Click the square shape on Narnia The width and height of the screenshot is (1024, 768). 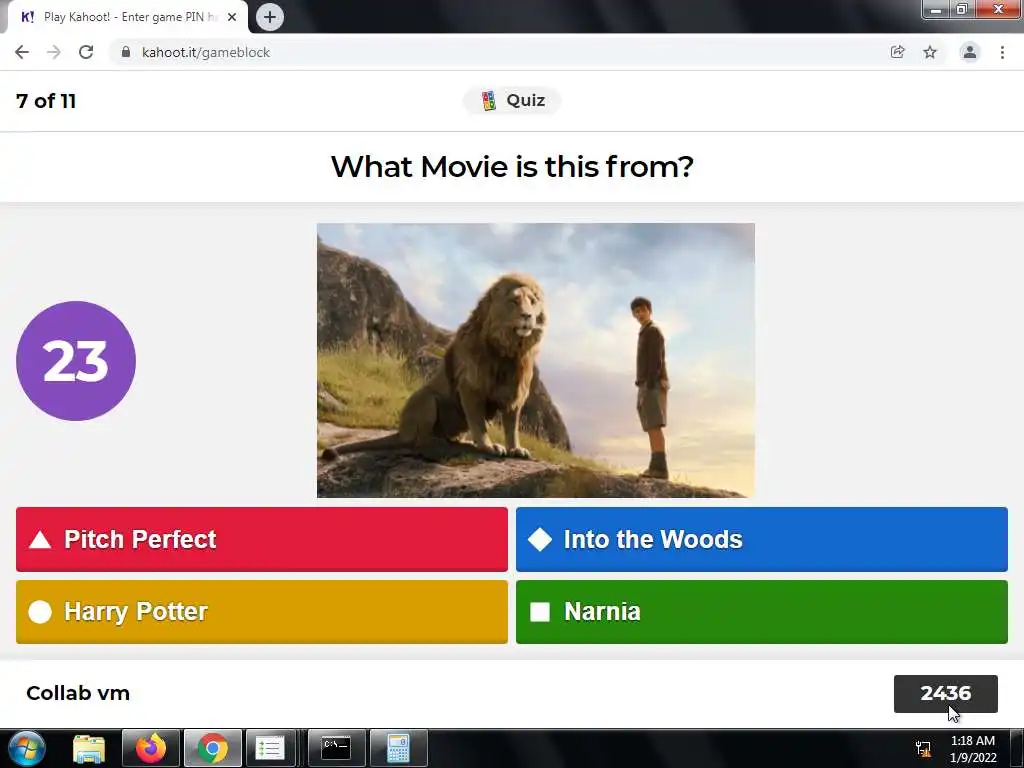click(x=540, y=612)
